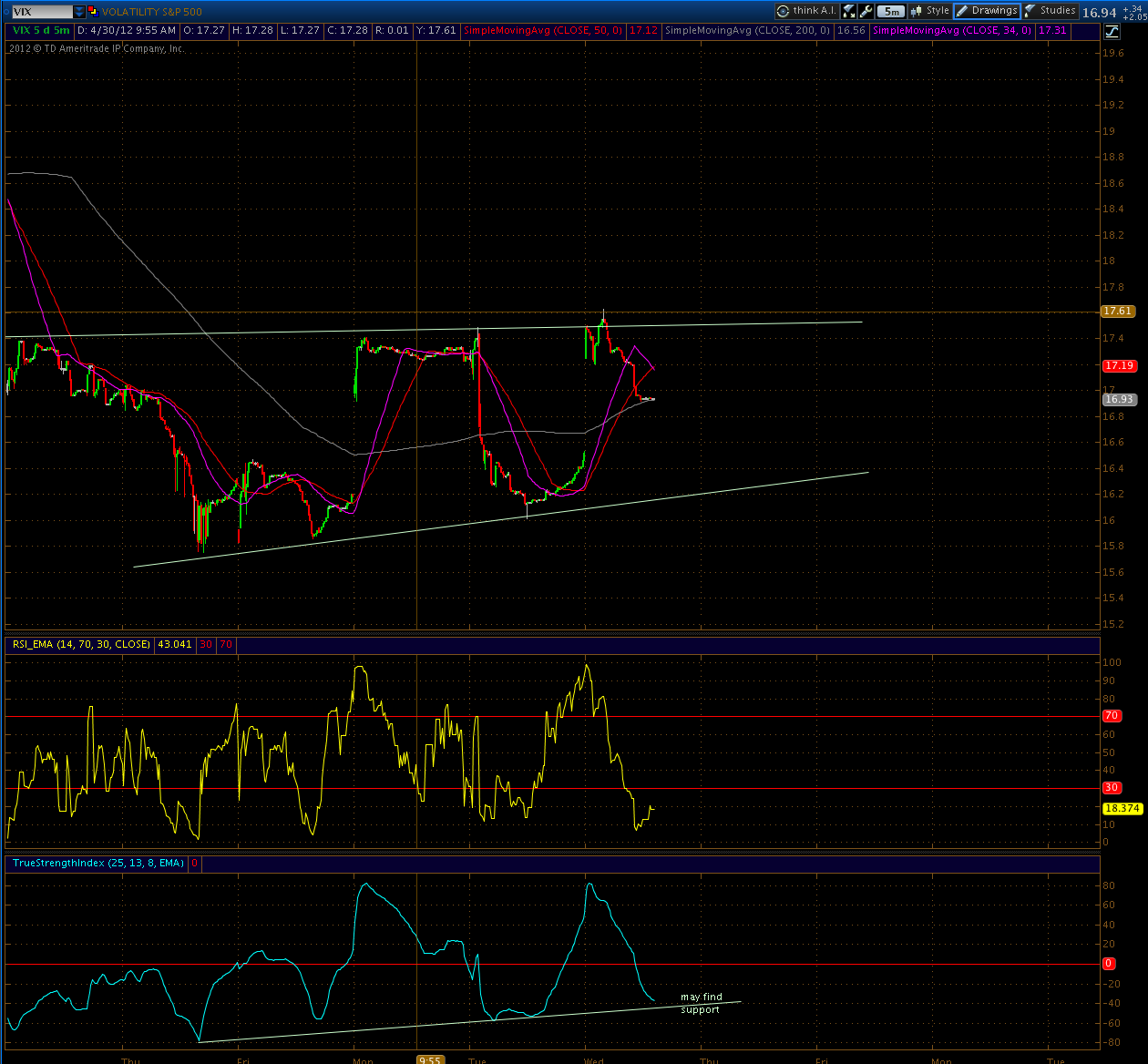Screen dimensions: 1148x1064
Task: Click the VOLATILITY S&P 500 description text
Action: coord(152,12)
